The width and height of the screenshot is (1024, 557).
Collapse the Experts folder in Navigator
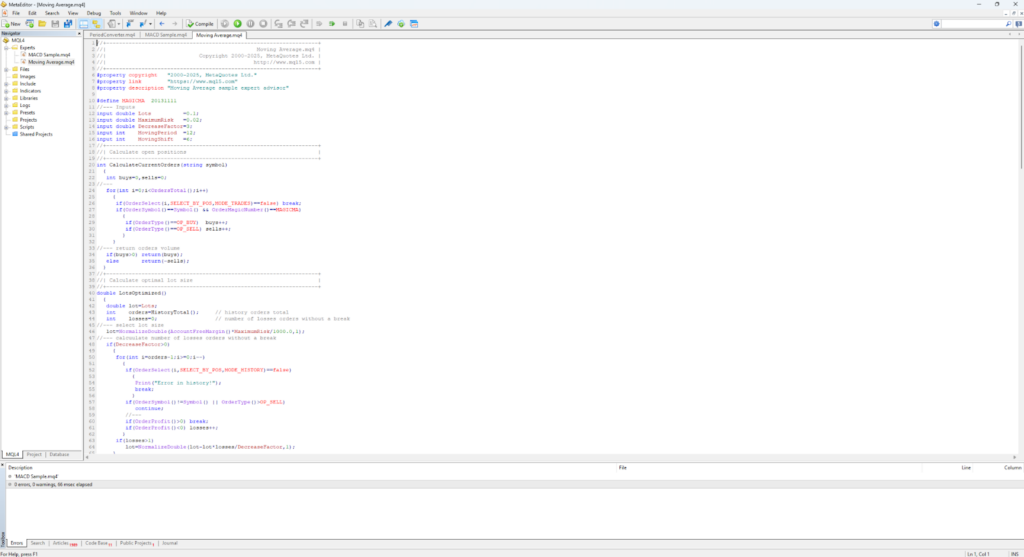pos(6,47)
